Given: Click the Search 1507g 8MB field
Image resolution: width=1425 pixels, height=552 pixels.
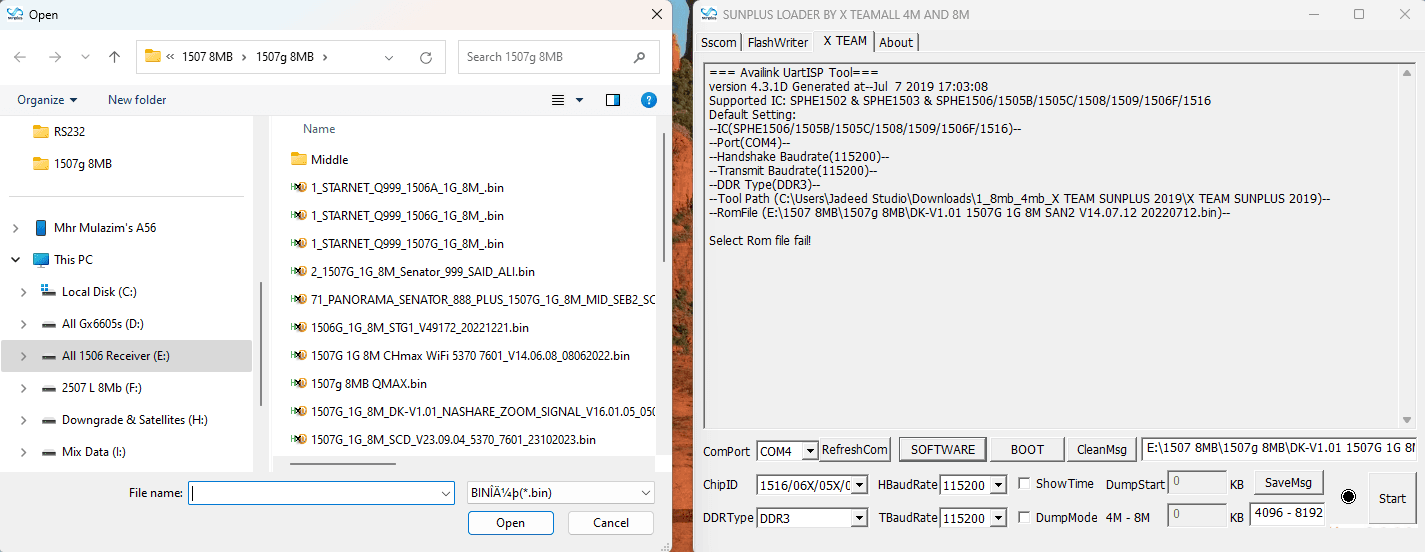Looking at the screenshot, I should [558, 57].
